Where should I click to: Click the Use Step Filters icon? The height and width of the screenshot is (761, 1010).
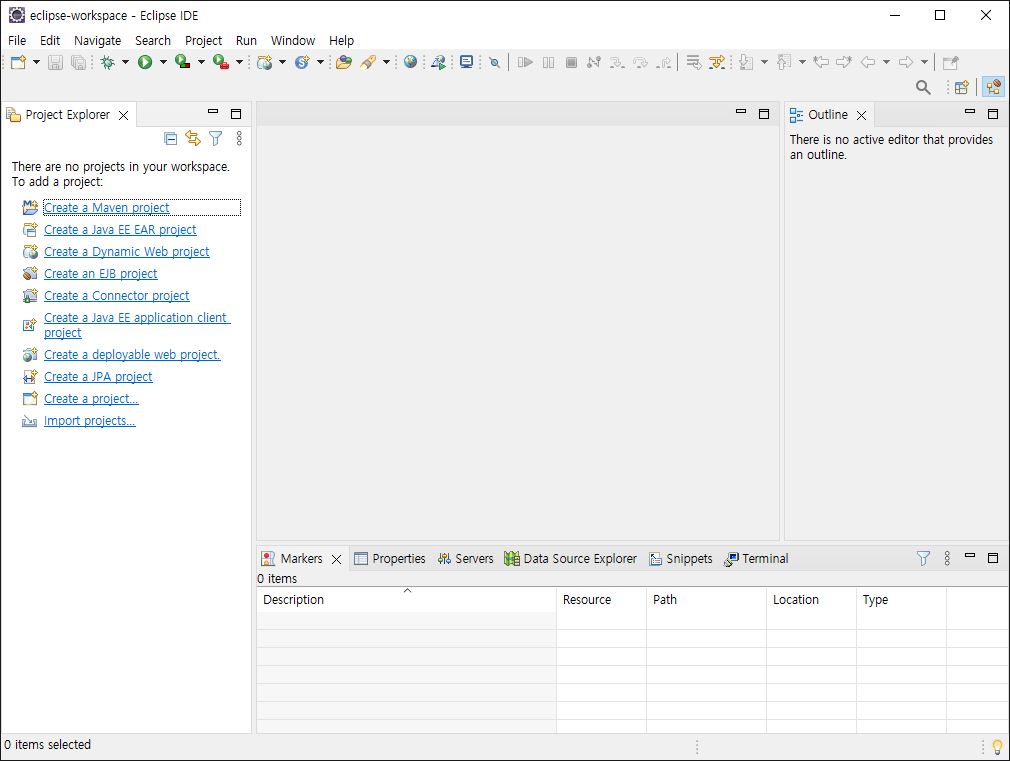pos(716,63)
